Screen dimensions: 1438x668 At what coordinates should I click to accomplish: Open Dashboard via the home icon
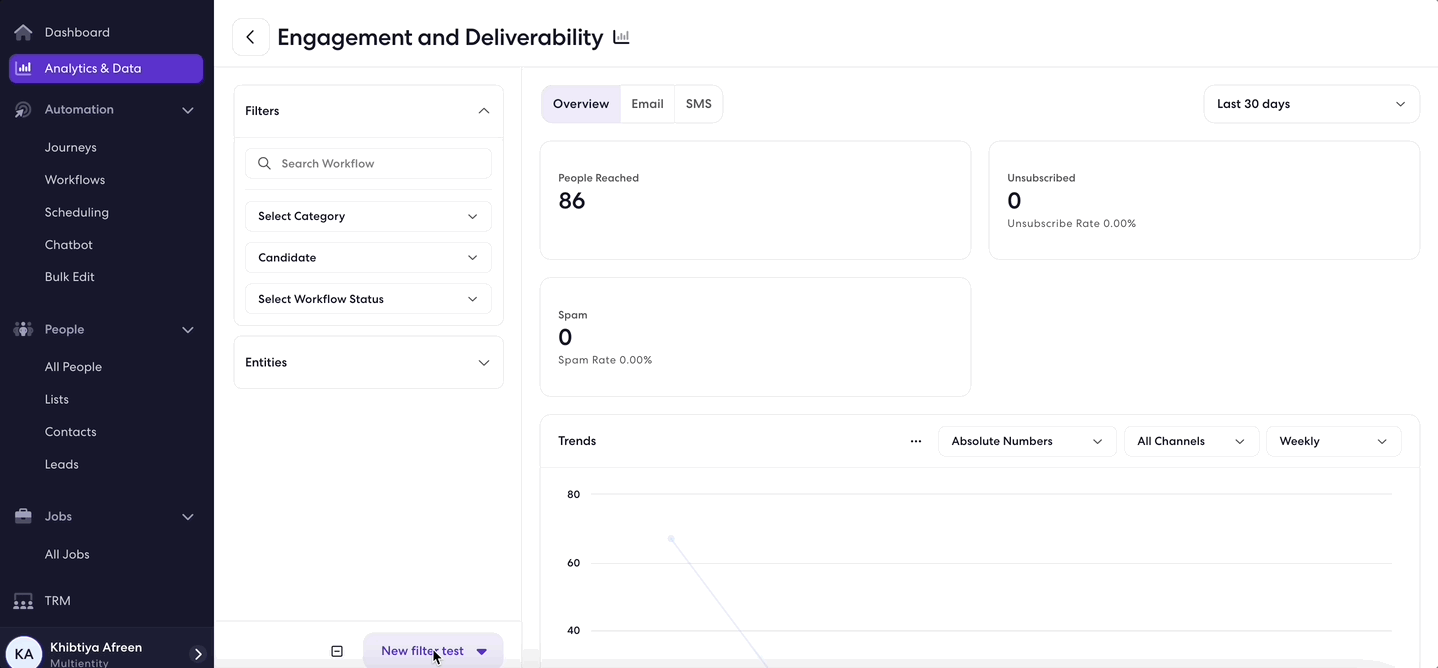23,32
